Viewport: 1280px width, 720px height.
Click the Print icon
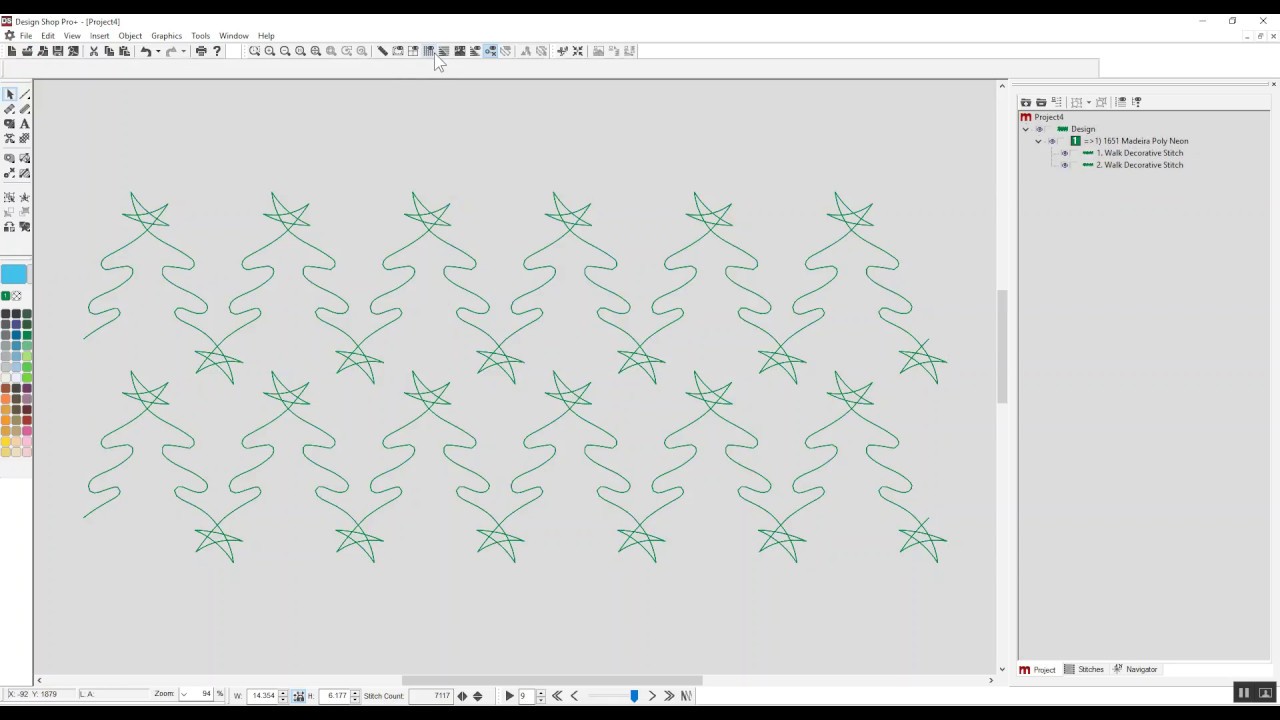tap(201, 51)
